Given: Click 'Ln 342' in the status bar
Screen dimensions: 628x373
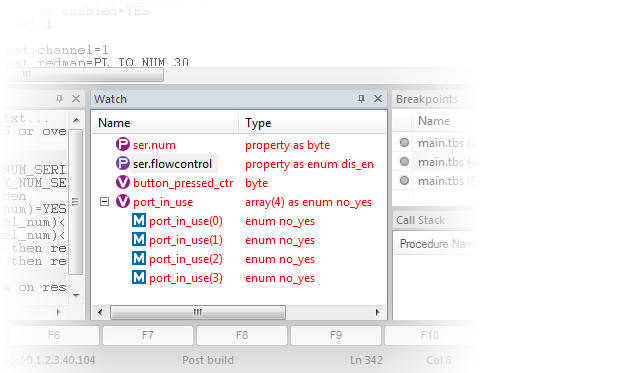Looking at the screenshot, I should tap(366, 360).
